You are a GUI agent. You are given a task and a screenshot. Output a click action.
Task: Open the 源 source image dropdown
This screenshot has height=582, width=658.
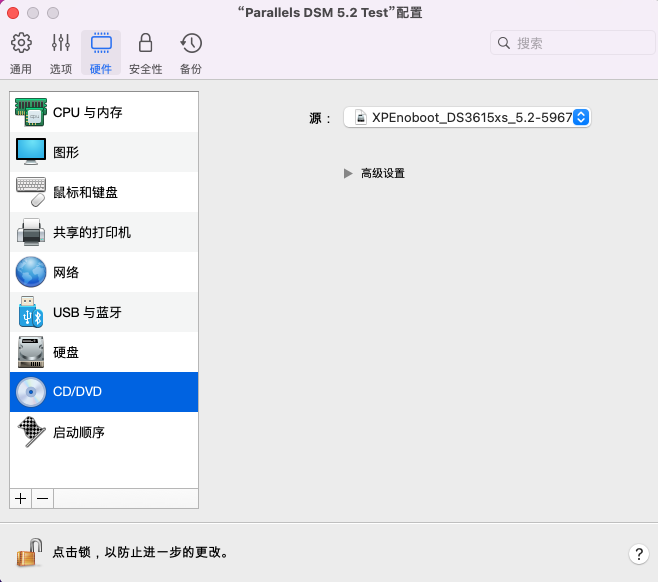click(x=467, y=117)
